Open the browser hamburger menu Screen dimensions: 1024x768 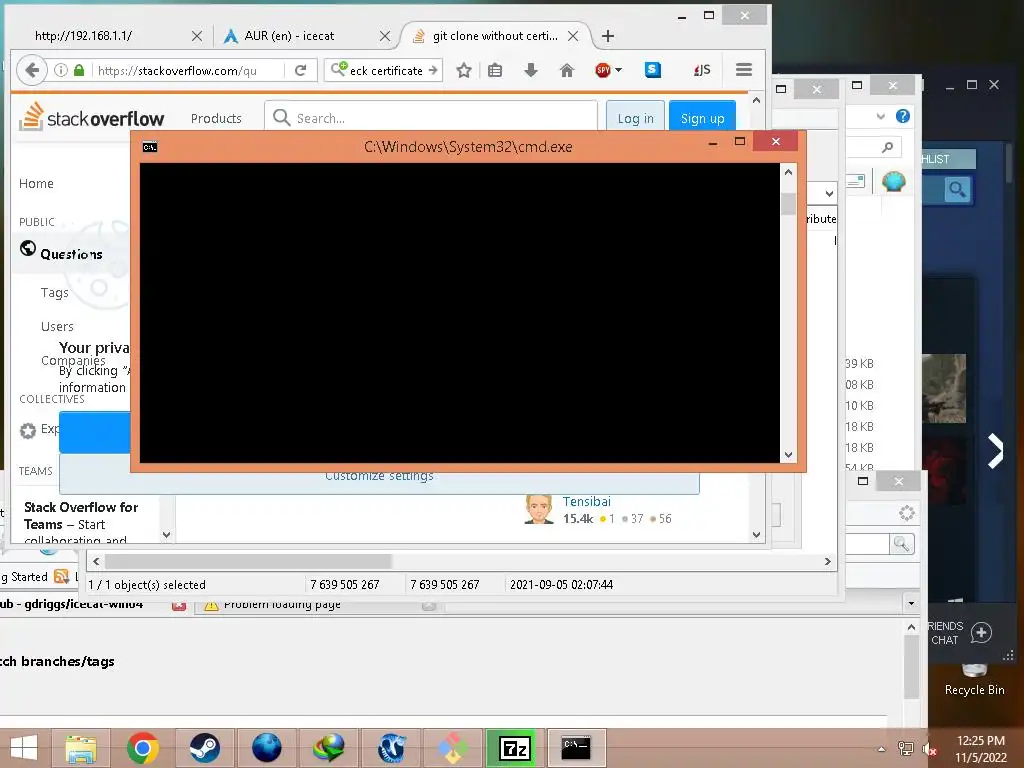[x=744, y=70]
